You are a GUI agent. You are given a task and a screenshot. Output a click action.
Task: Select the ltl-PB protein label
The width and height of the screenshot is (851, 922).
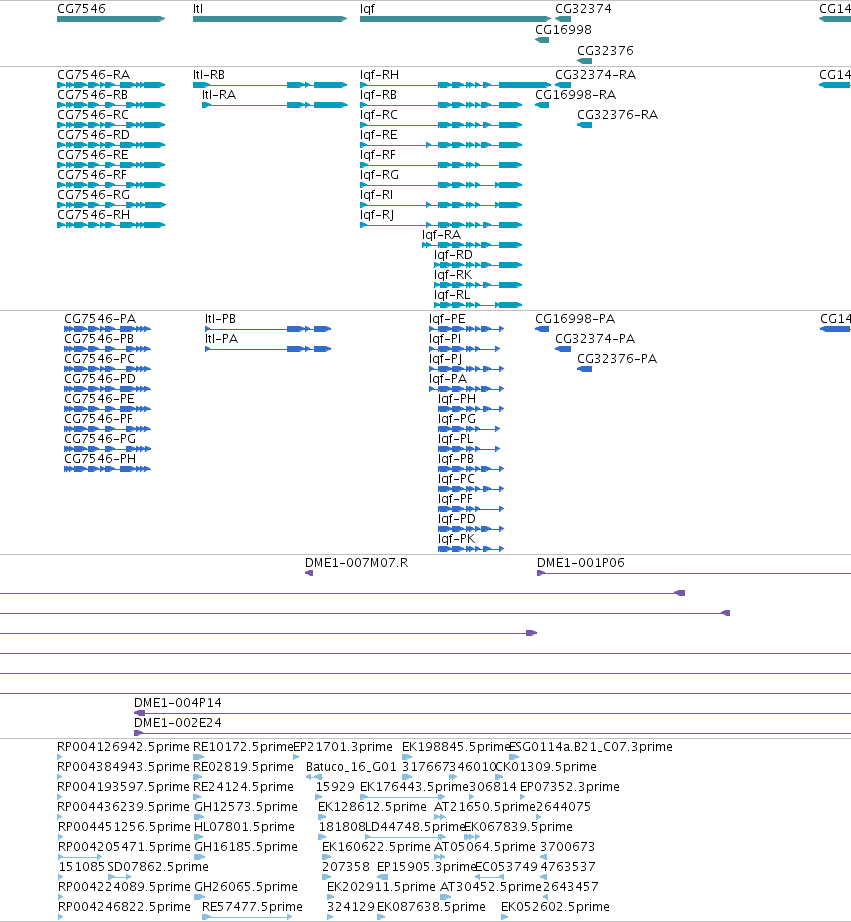pyautogui.click(x=221, y=319)
